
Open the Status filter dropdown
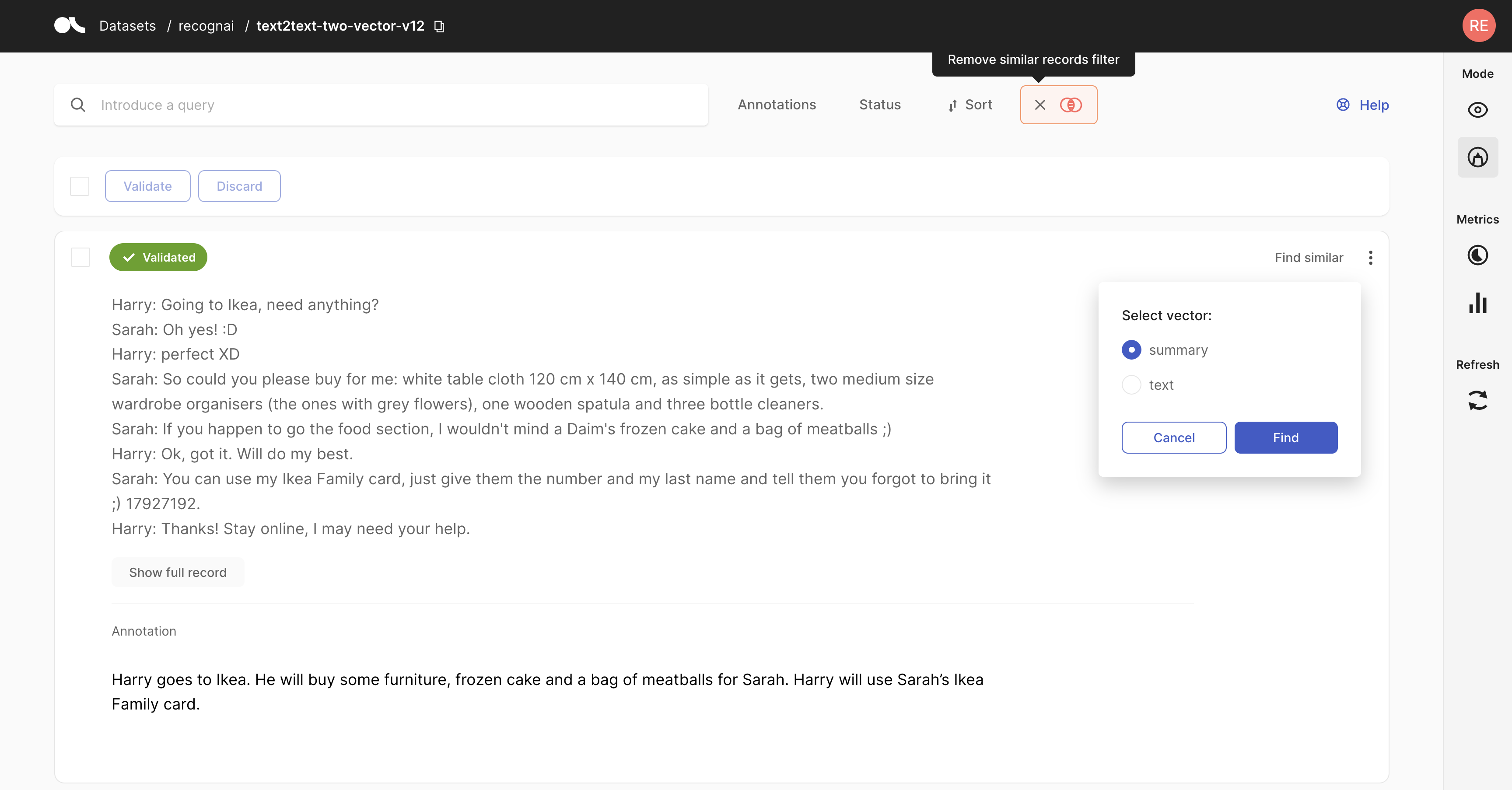(x=880, y=105)
